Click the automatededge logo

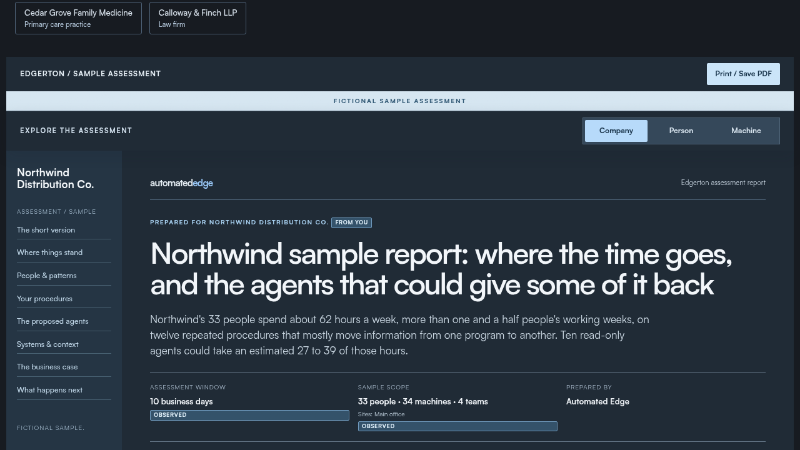[181, 183]
